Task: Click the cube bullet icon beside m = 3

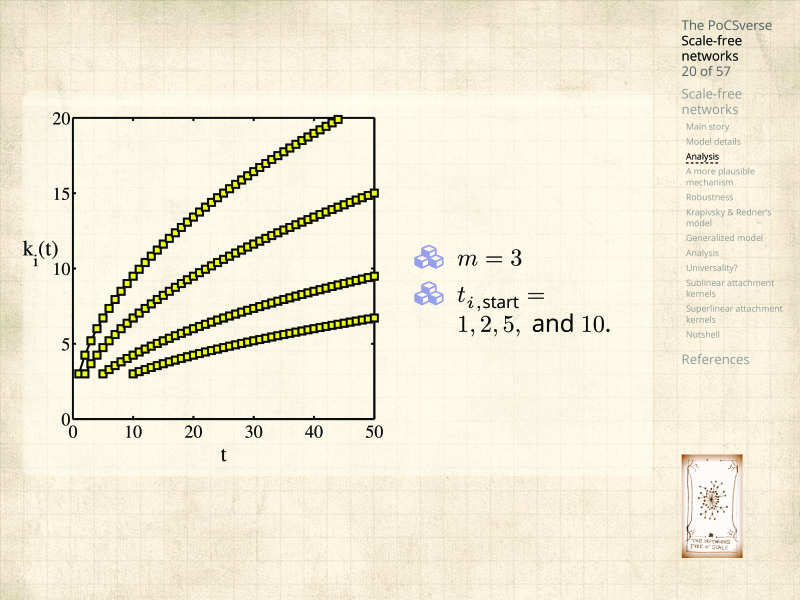Action: (429, 257)
